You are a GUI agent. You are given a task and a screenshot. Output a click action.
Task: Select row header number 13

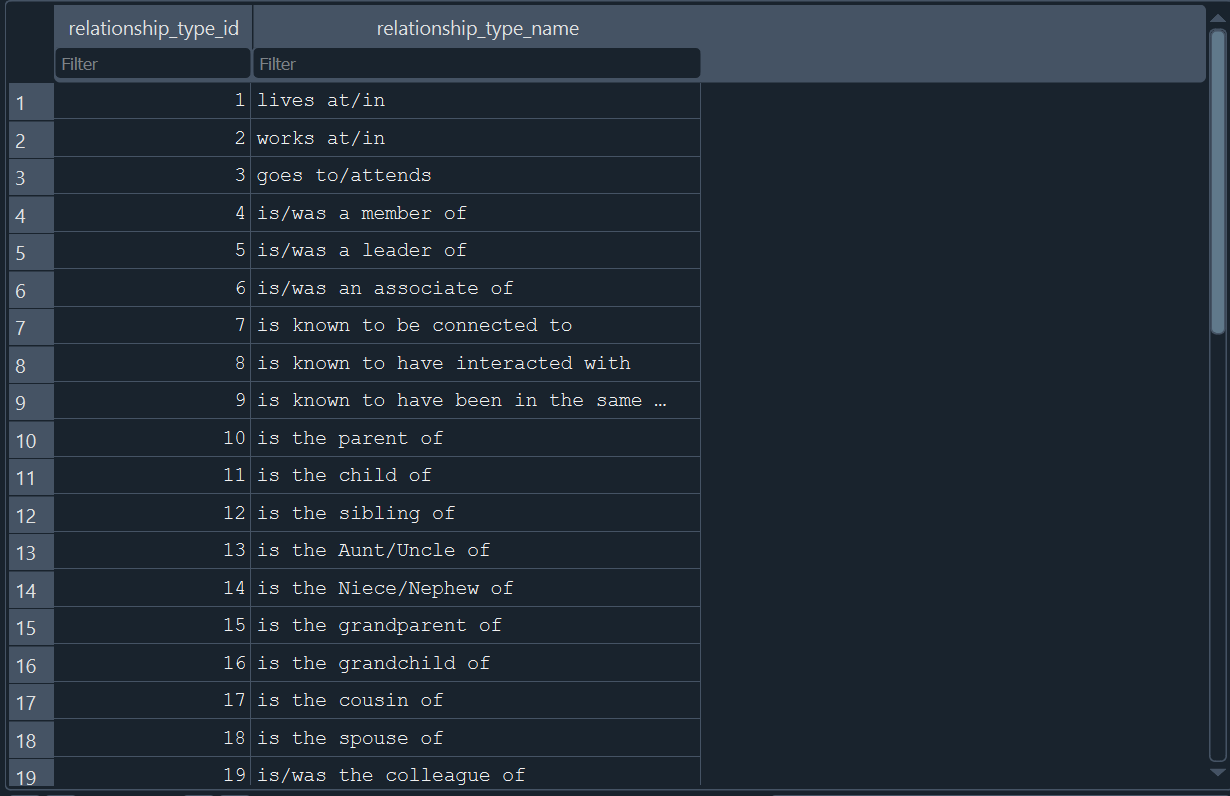pos(31,551)
